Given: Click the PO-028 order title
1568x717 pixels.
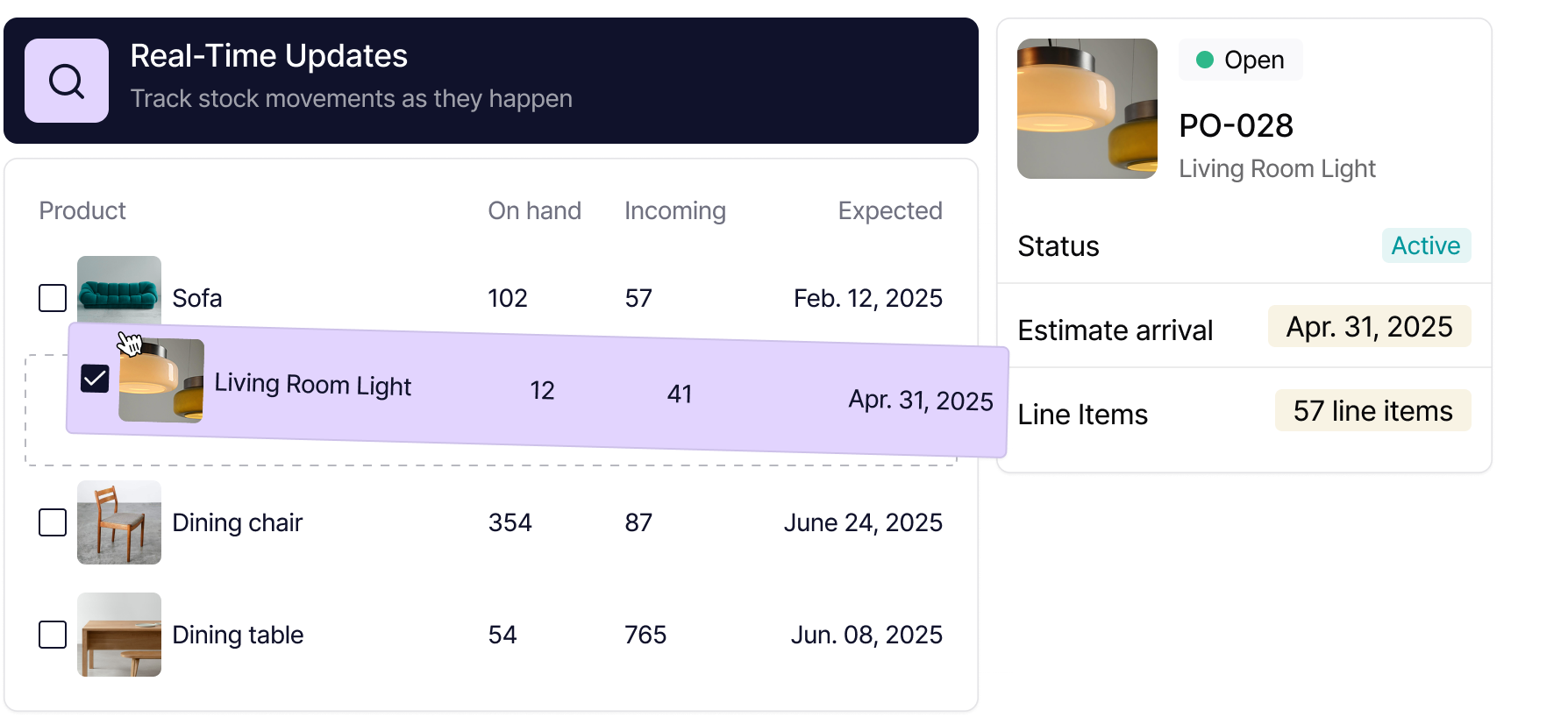Looking at the screenshot, I should pyautogui.click(x=1236, y=126).
